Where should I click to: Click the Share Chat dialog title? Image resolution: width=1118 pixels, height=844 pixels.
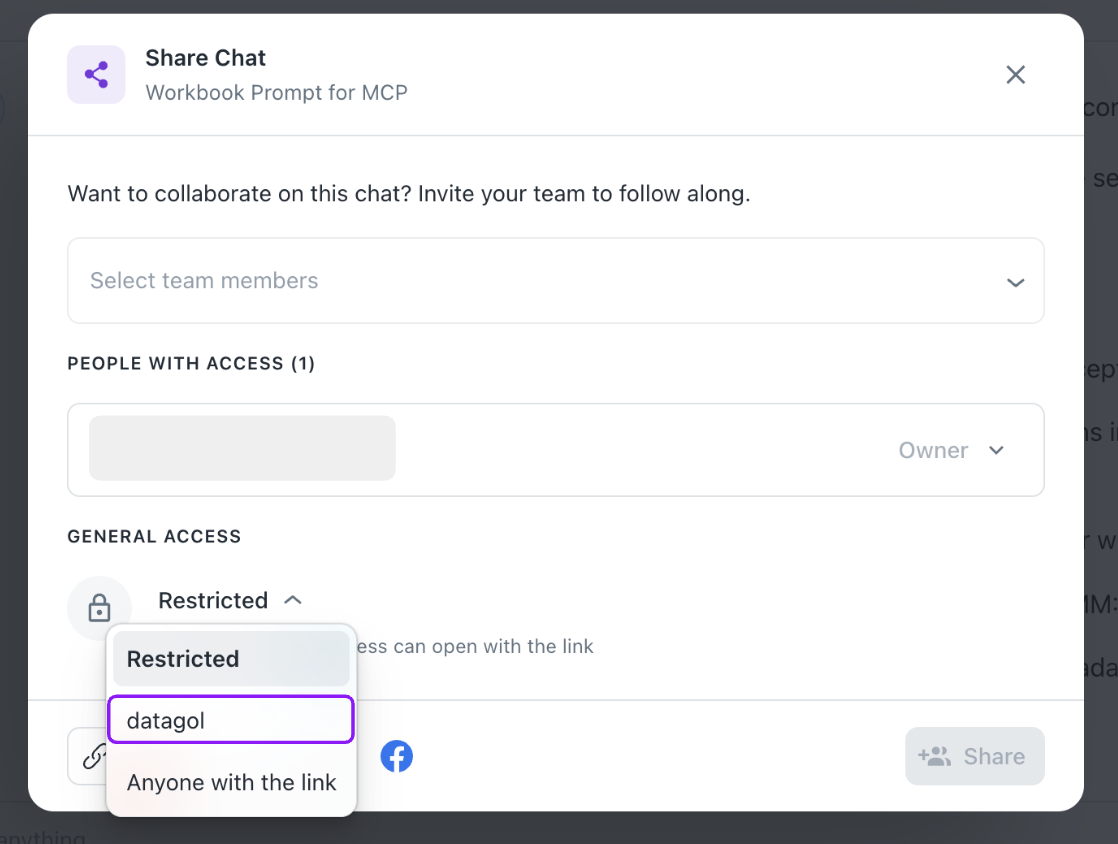(206, 58)
